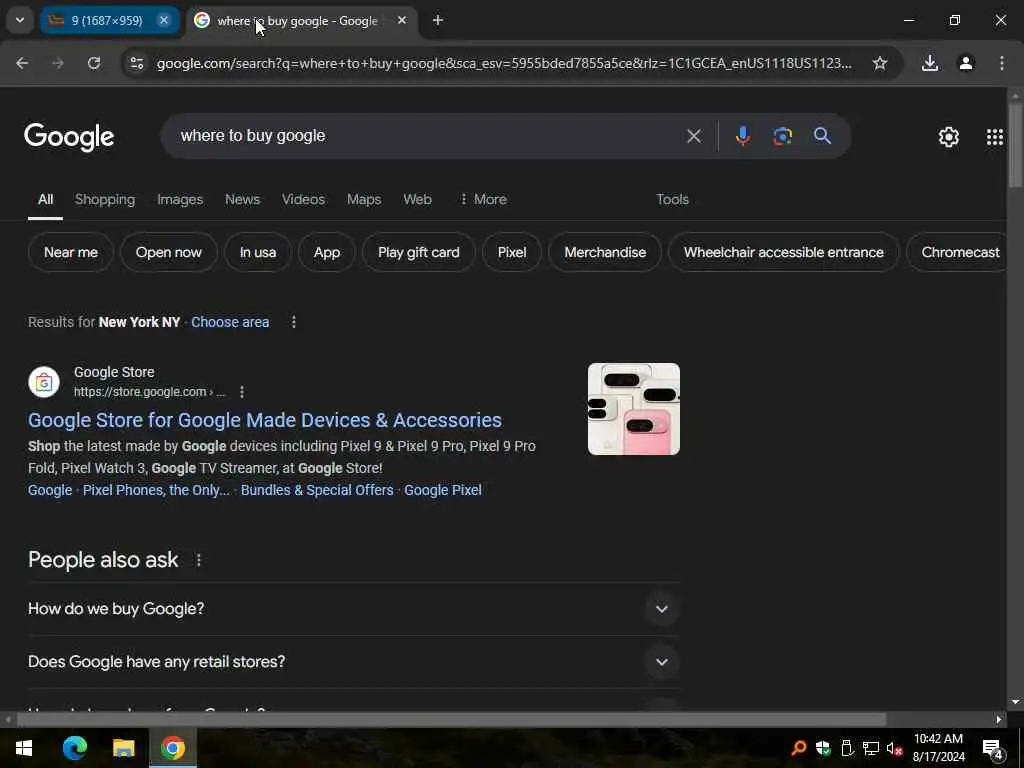This screenshot has width=1024, height=768.
Task: Open Chrome's three-dot menu
Action: pos(1002,63)
